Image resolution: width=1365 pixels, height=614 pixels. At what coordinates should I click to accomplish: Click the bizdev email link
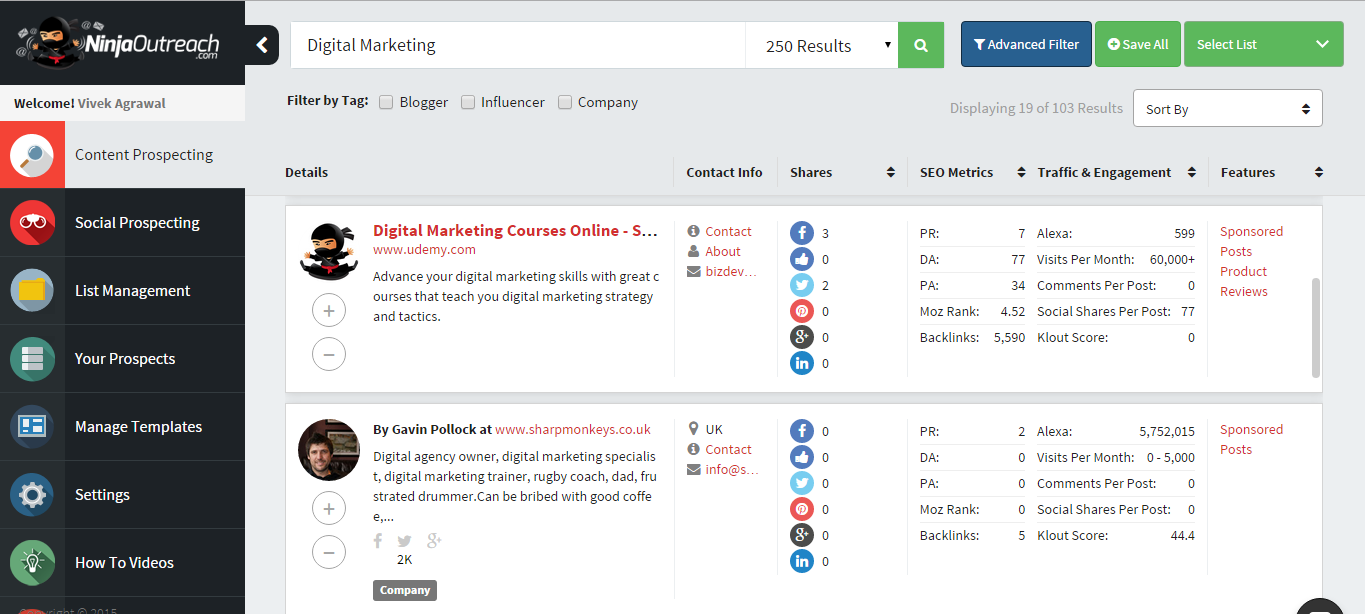[731, 271]
